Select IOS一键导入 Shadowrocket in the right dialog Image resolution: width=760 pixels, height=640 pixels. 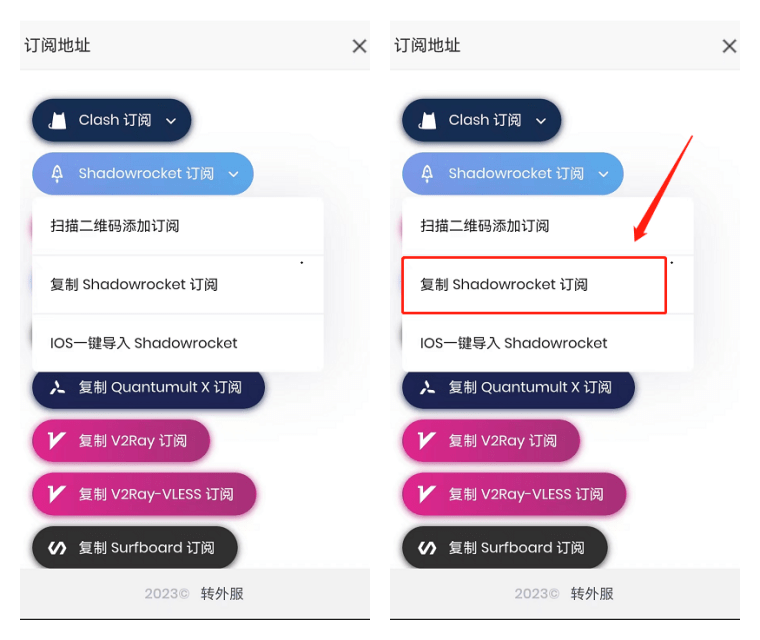coord(513,343)
